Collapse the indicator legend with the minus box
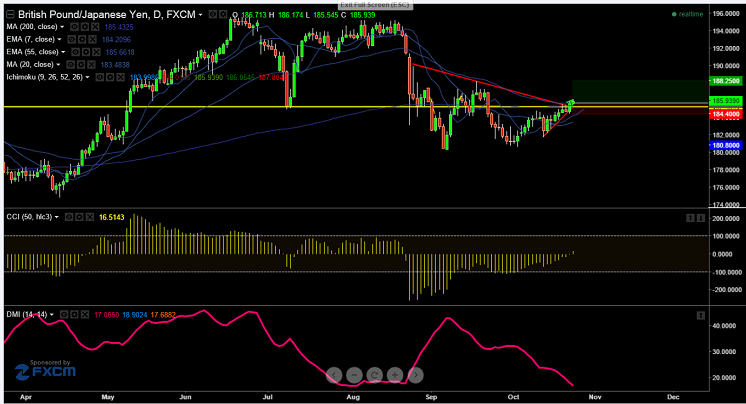Image resolution: width=746 pixels, height=404 pixels. tap(10, 15)
